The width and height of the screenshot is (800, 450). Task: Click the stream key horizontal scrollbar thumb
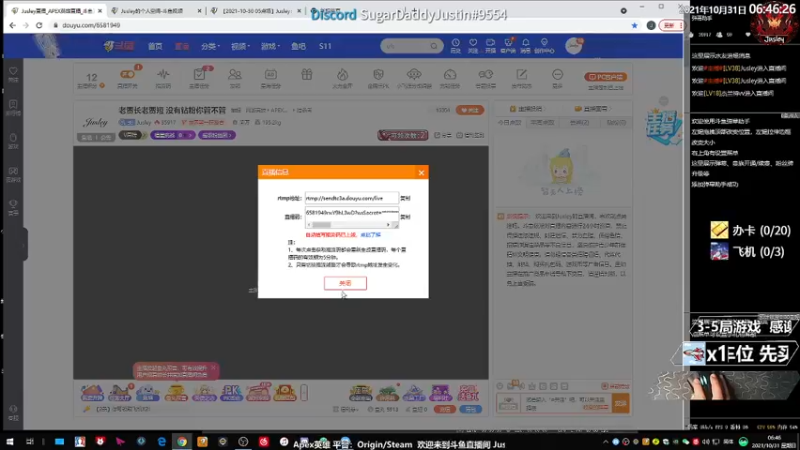pos(321,224)
